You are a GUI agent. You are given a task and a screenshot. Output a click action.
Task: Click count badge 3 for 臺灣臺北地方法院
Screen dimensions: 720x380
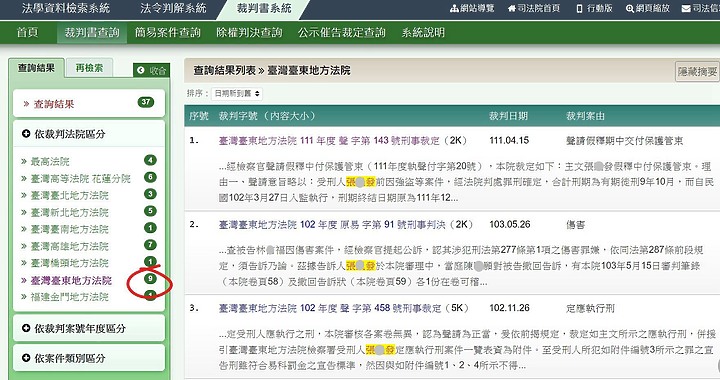coord(150,194)
